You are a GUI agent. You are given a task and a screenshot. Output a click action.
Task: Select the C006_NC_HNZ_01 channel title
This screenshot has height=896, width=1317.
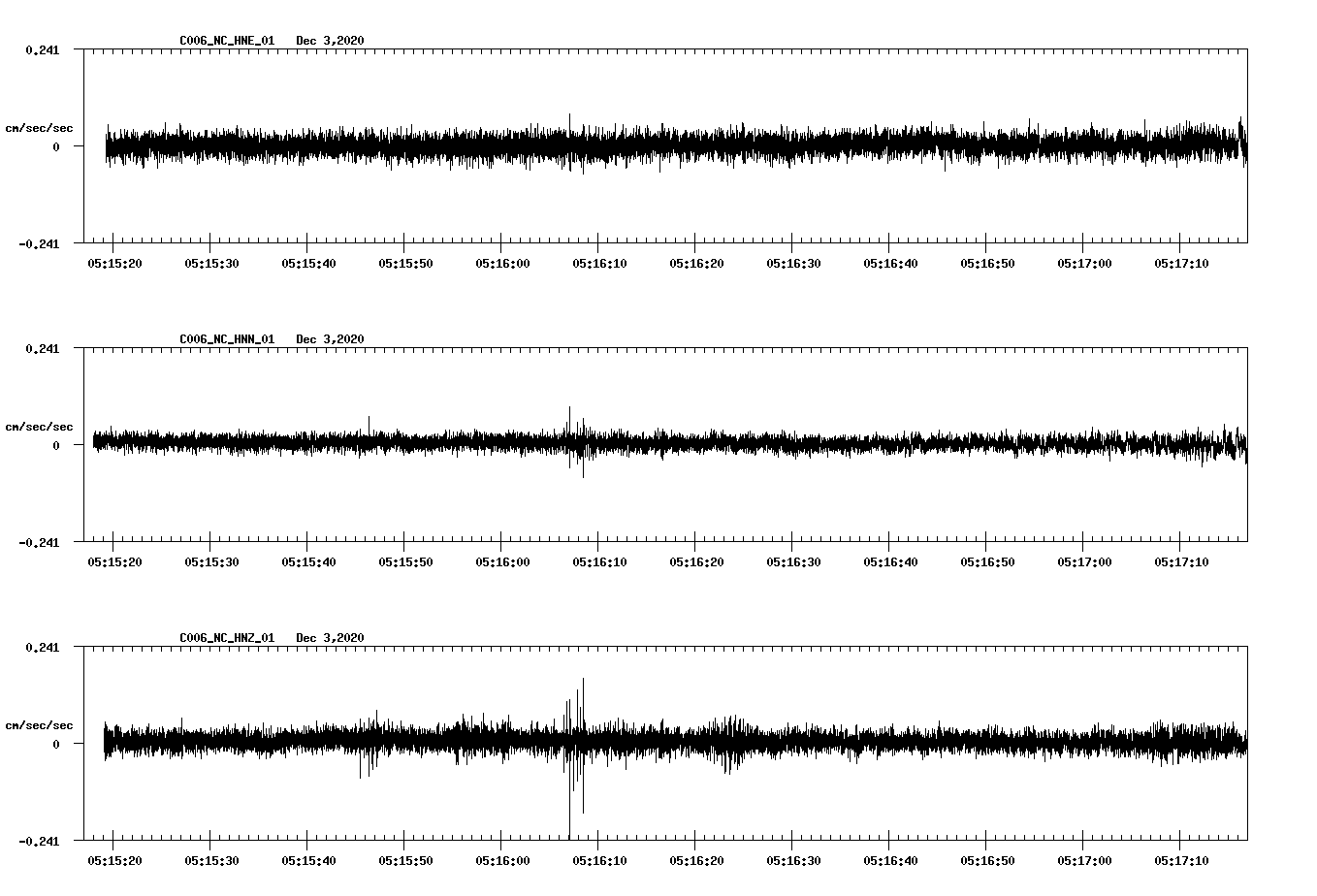(225, 638)
